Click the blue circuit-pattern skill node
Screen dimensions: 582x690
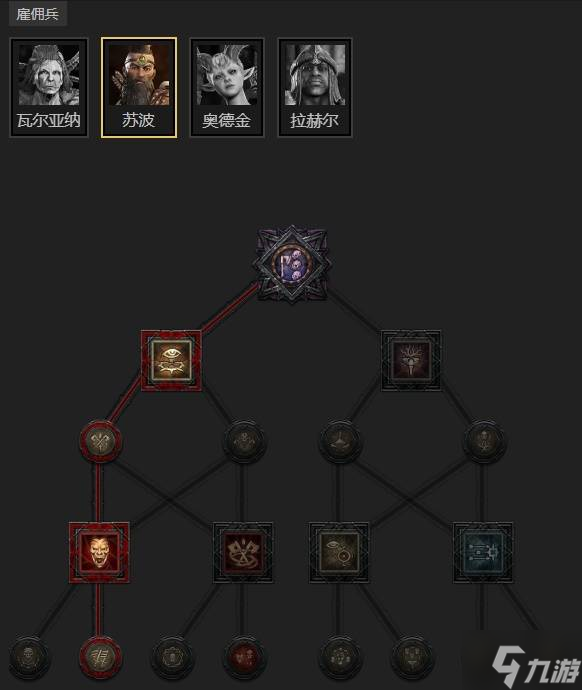(483, 552)
